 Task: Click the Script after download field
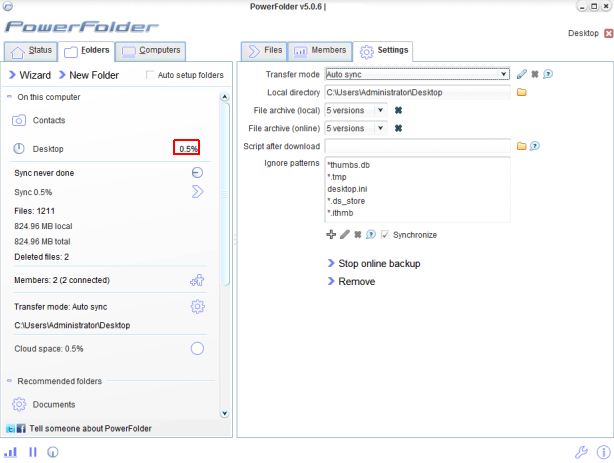[417, 146]
